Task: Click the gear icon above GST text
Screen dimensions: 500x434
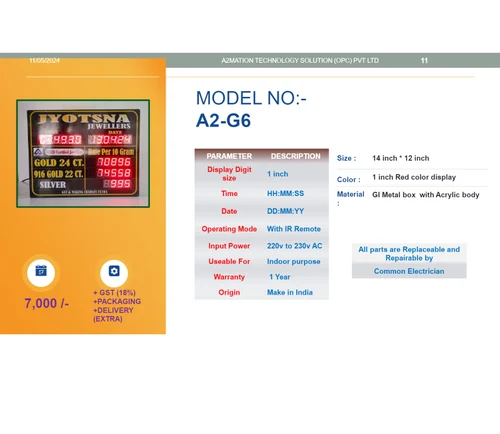Action: pos(114,271)
